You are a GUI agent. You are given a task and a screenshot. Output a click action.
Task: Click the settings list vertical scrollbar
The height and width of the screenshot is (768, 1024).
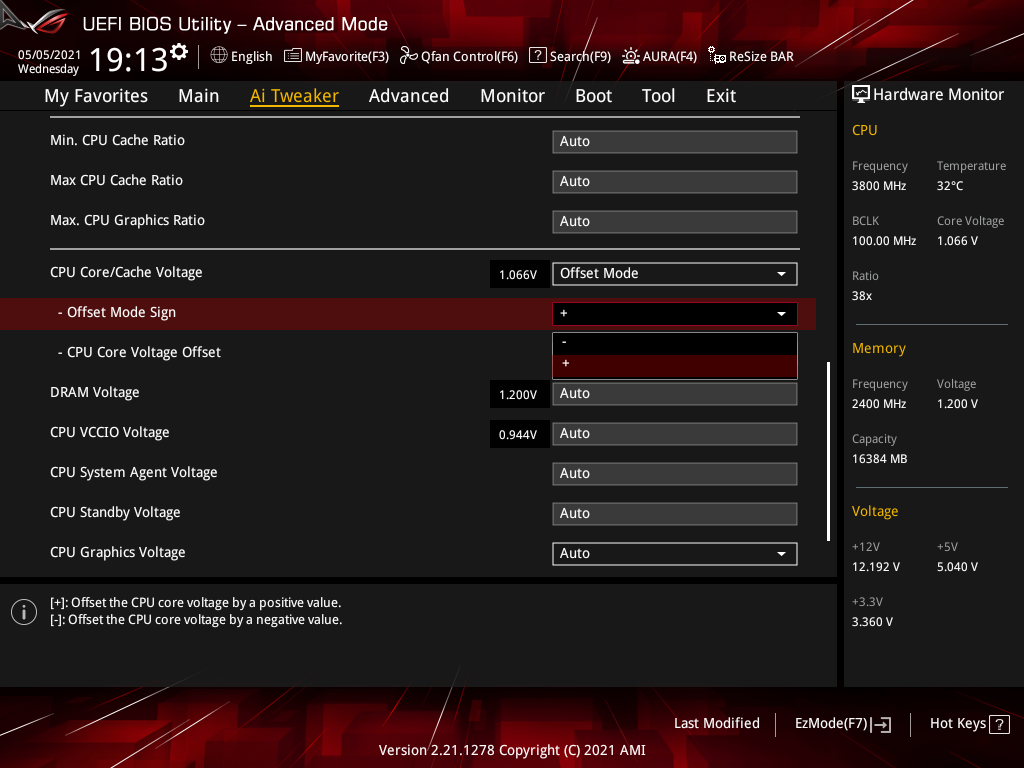(828, 450)
